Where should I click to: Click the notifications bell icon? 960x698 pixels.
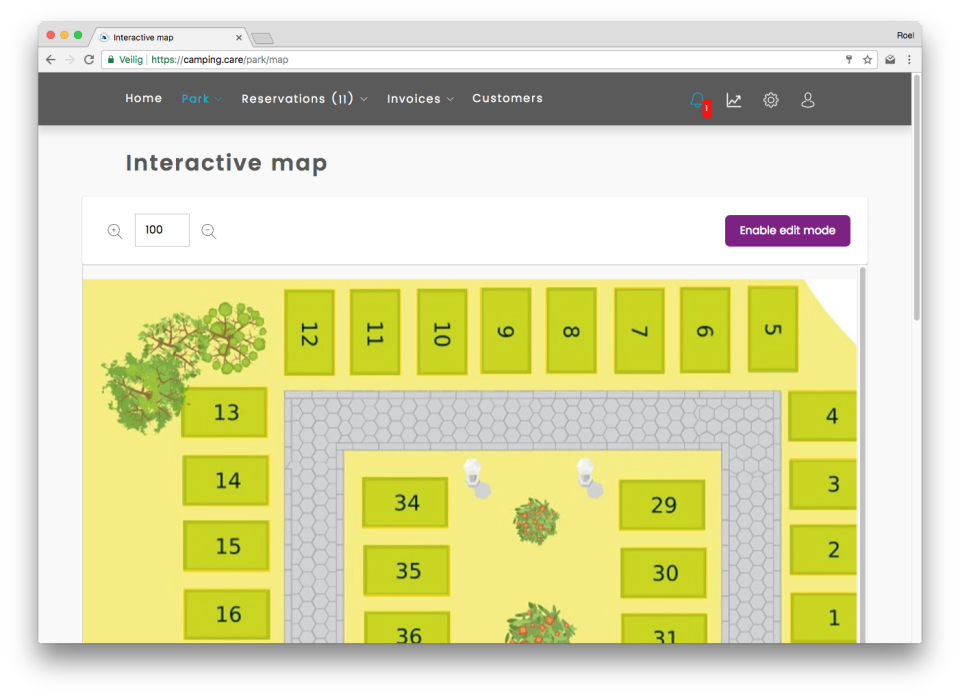click(x=697, y=100)
